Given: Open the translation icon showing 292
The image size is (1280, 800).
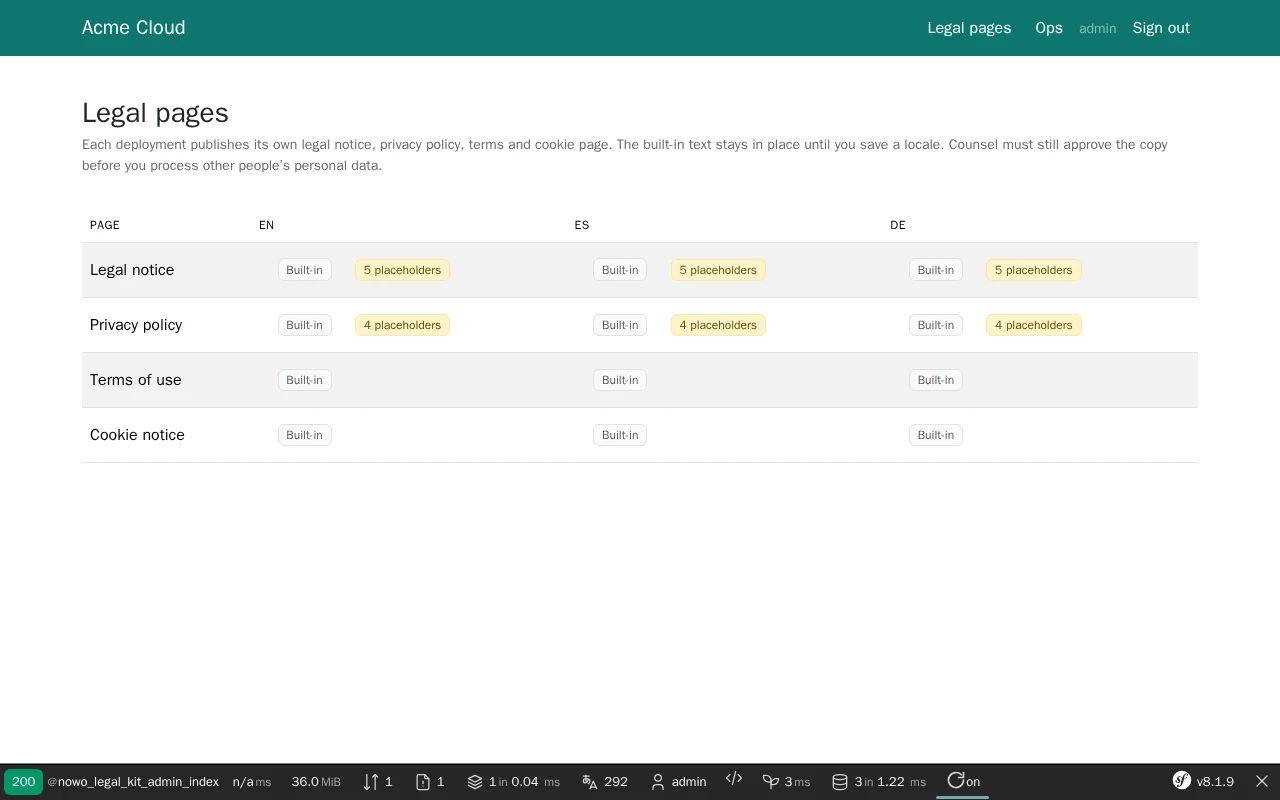Looking at the screenshot, I should [590, 782].
